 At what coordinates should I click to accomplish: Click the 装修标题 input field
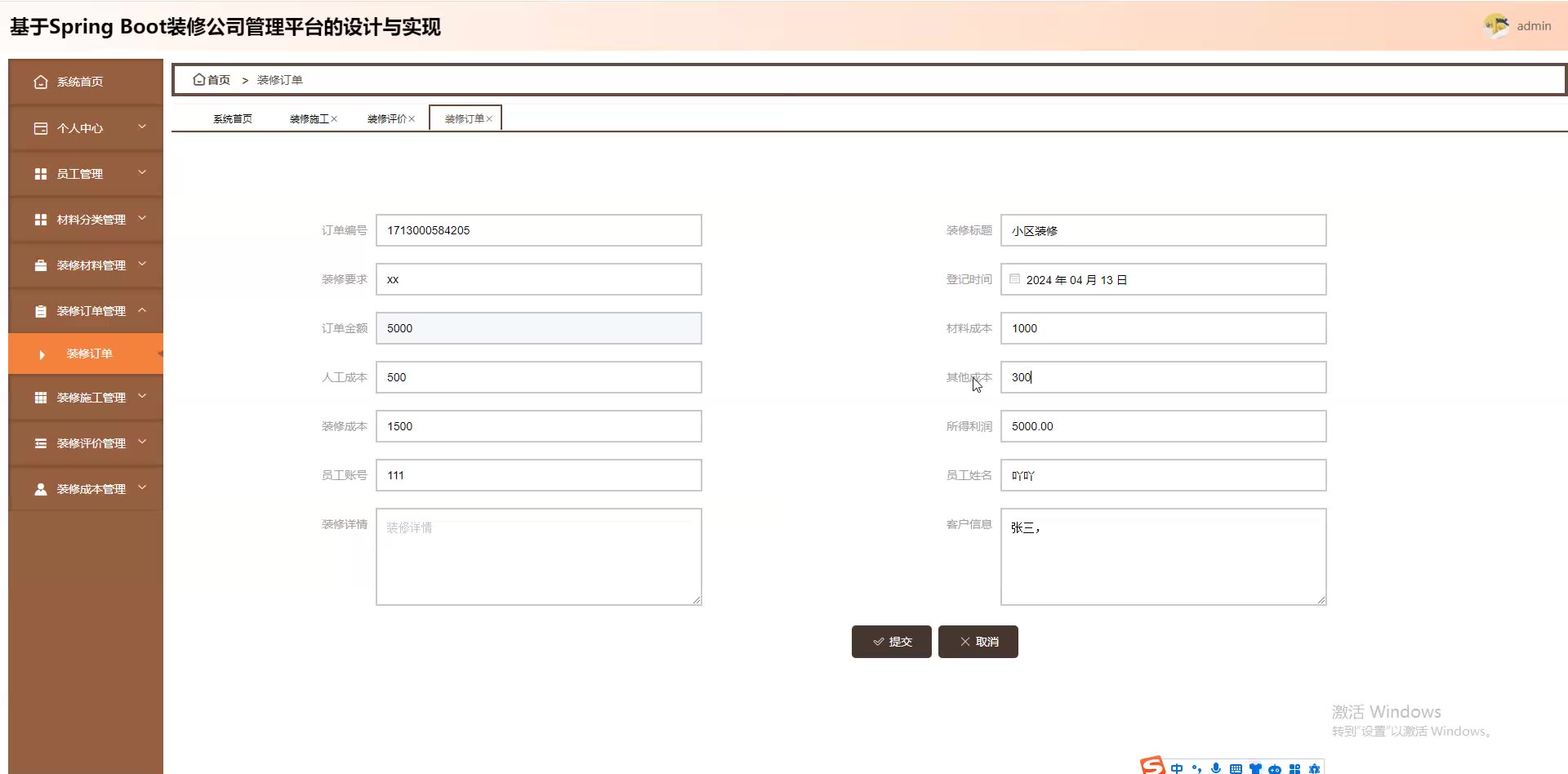(x=1163, y=230)
